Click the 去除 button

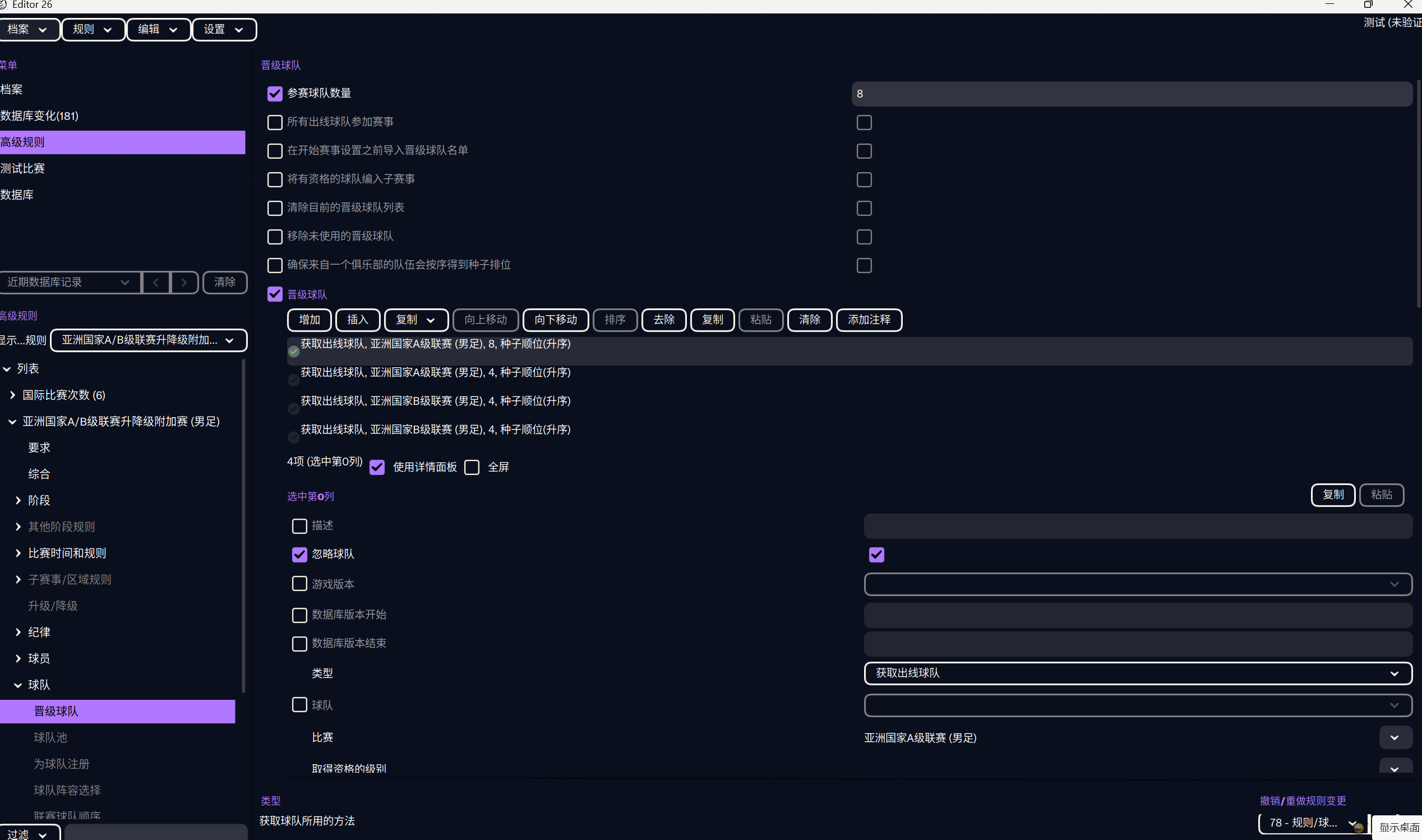click(664, 320)
